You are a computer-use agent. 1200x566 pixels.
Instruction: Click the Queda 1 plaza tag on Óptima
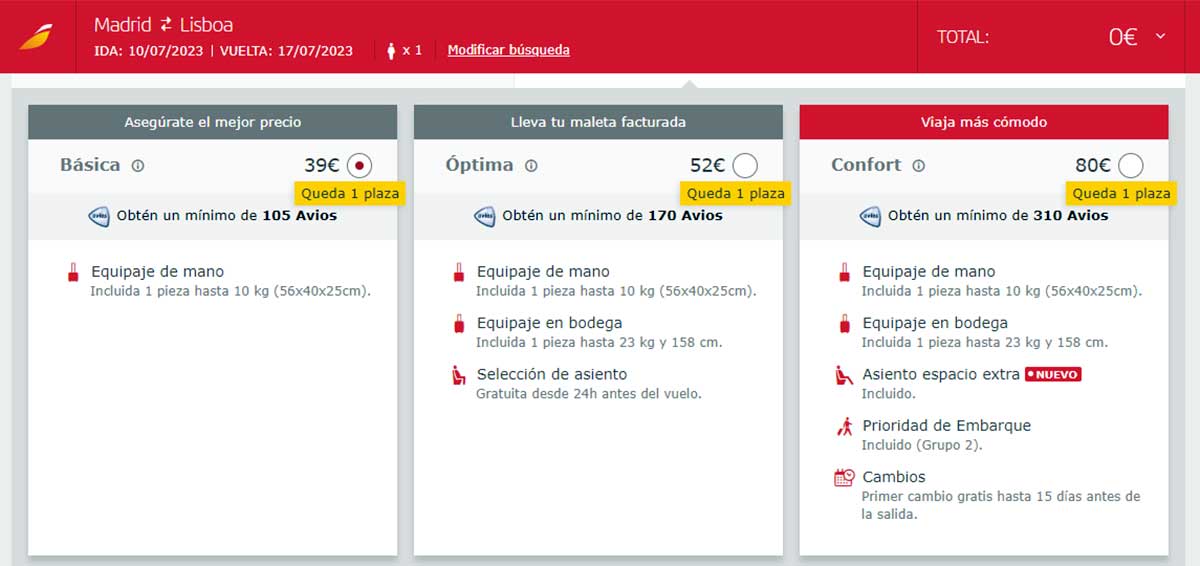[x=736, y=193]
